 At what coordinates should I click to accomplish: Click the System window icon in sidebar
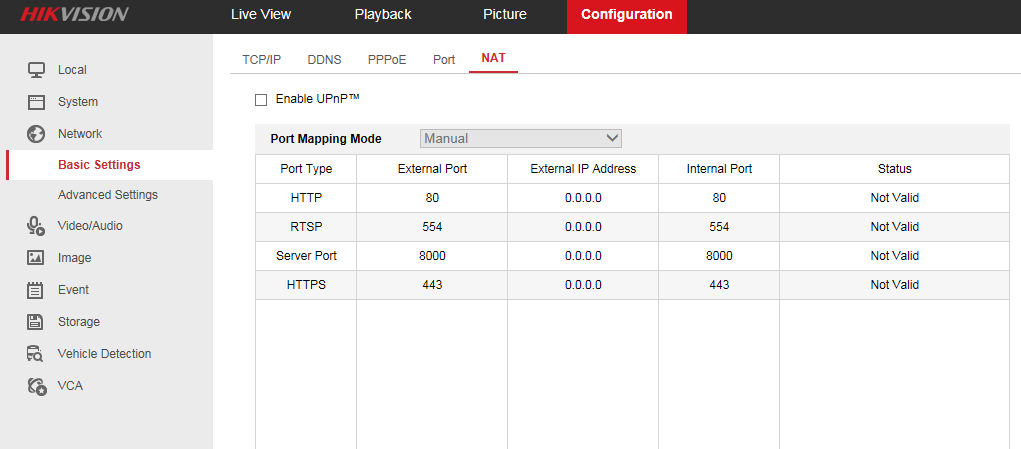36,102
